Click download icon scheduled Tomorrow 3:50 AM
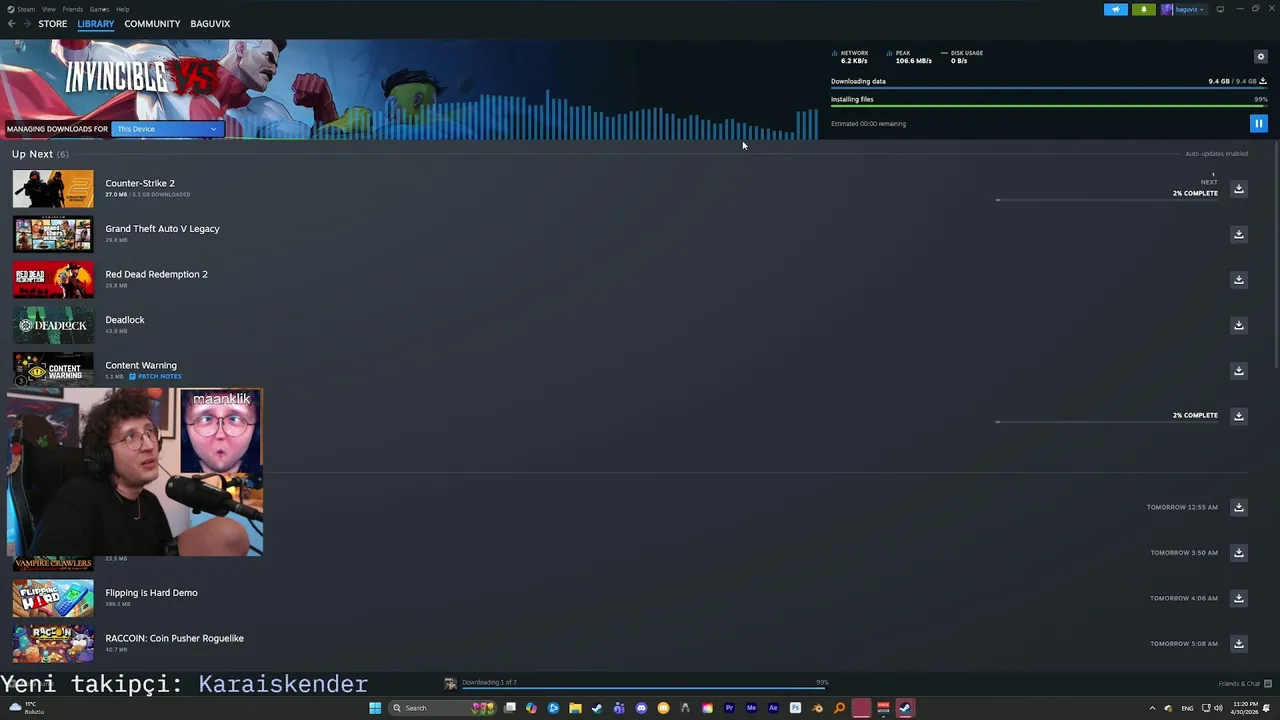This screenshot has height=720, width=1280. (x=1238, y=552)
